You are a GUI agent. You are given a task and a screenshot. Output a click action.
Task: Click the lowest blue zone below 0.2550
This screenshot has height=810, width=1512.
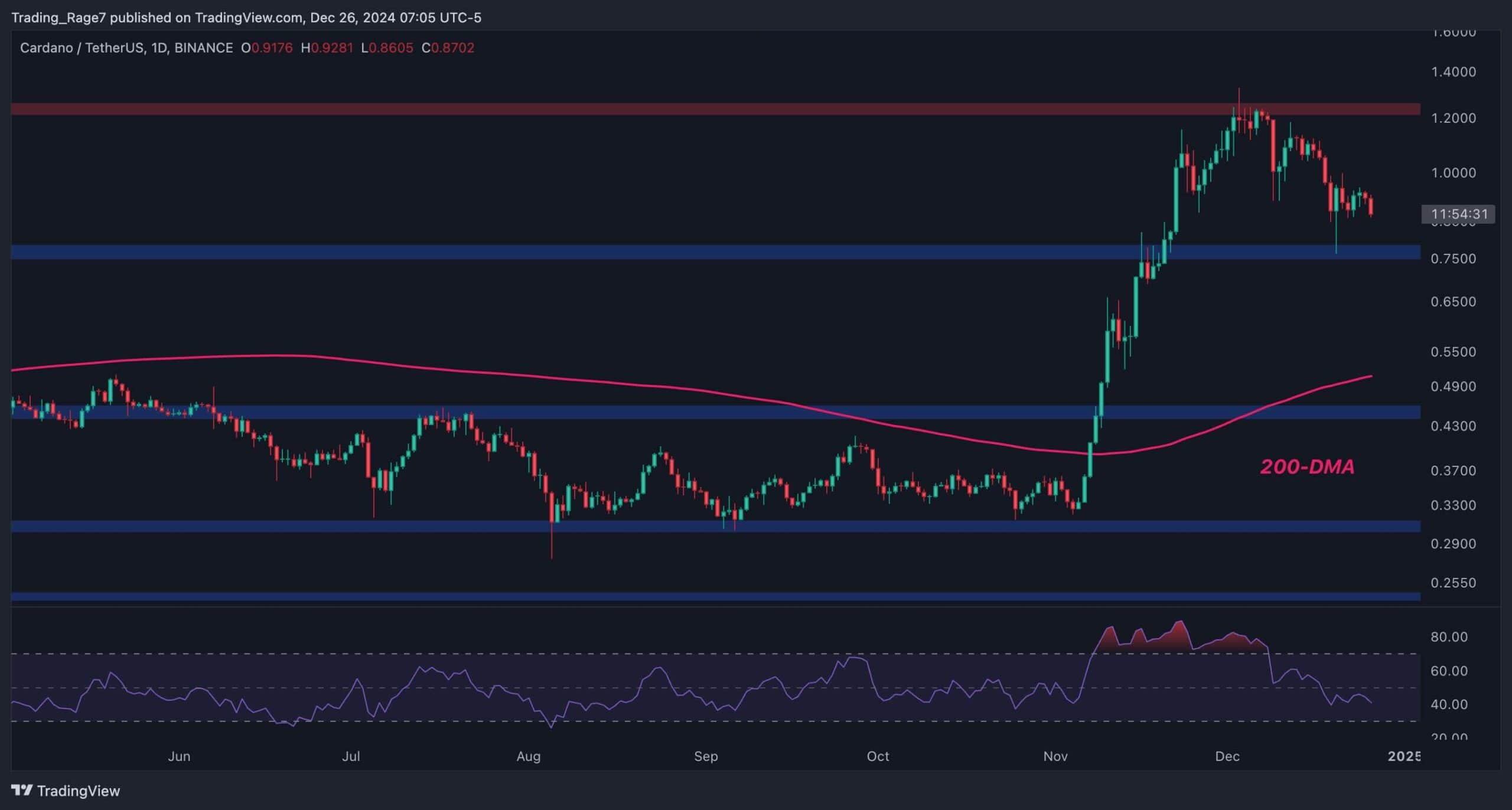pyautogui.click(x=591, y=597)
